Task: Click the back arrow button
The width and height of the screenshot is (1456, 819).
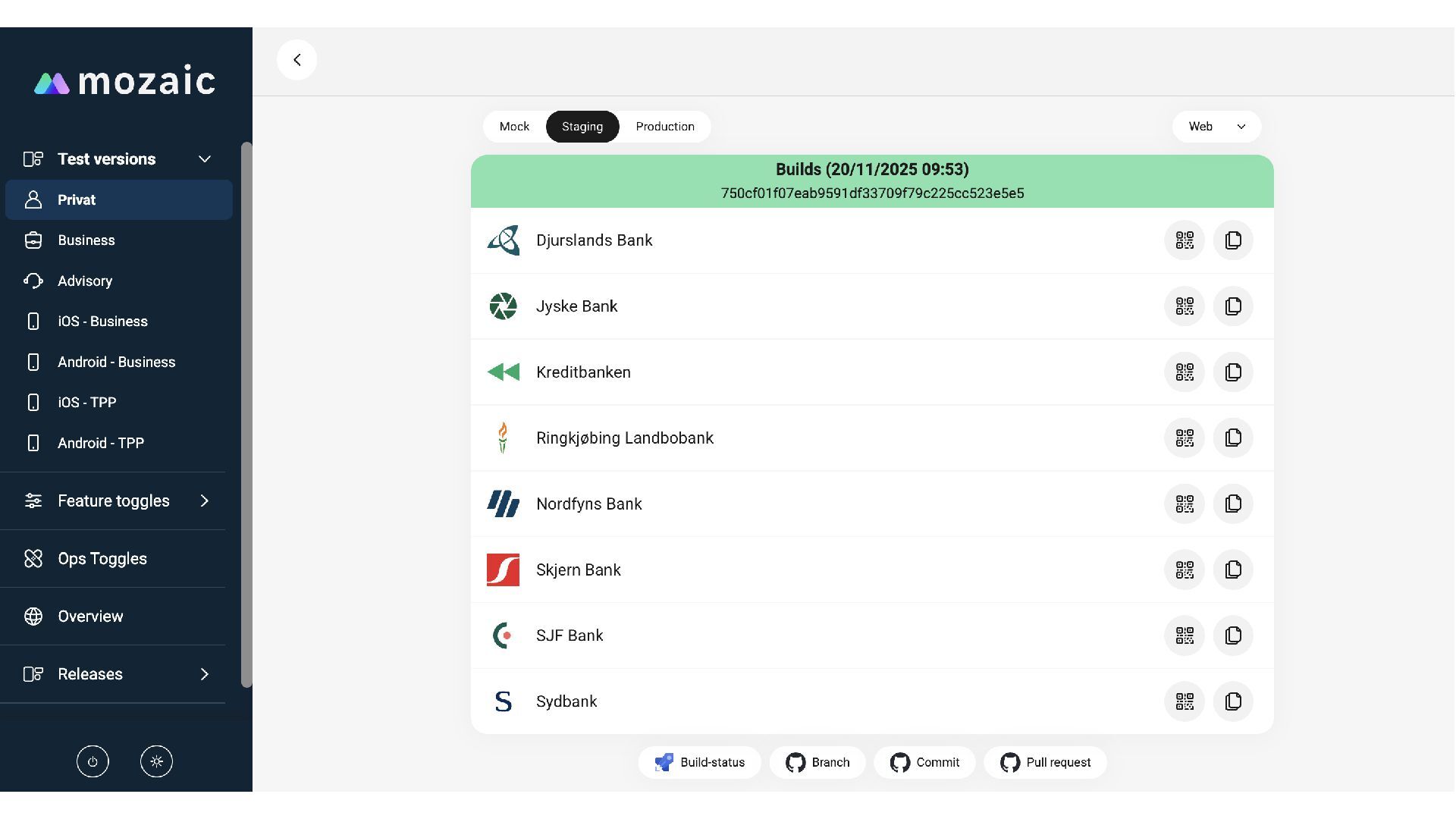Action: point(297,60)
